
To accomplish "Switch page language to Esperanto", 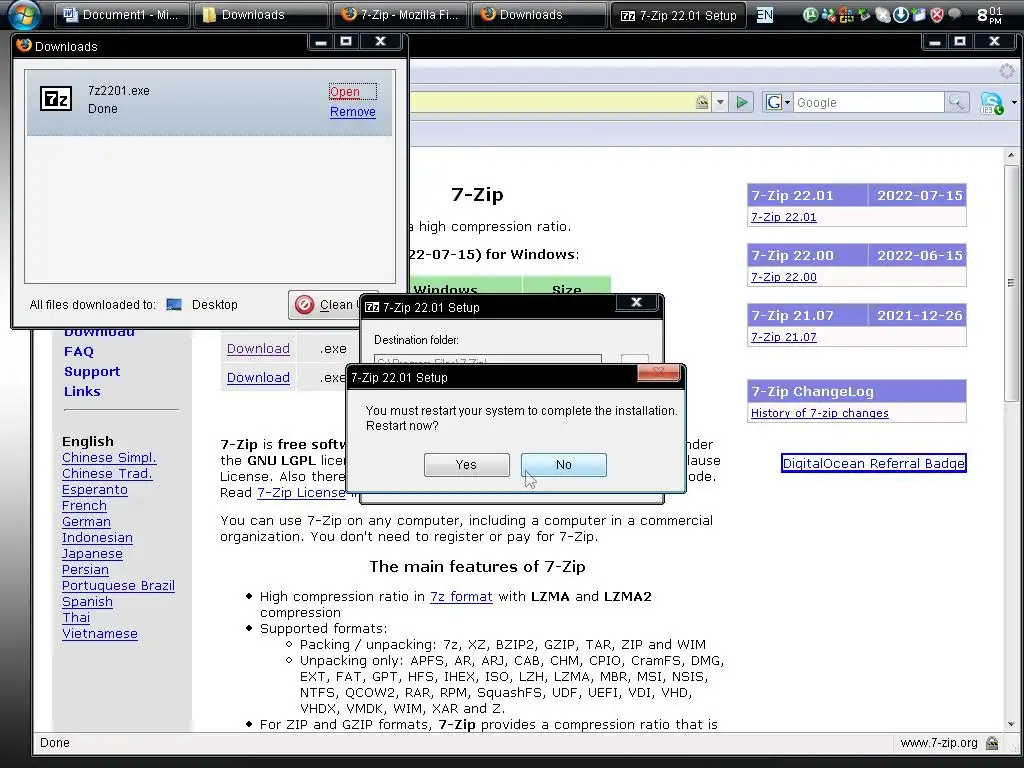I will coord(95,490).
